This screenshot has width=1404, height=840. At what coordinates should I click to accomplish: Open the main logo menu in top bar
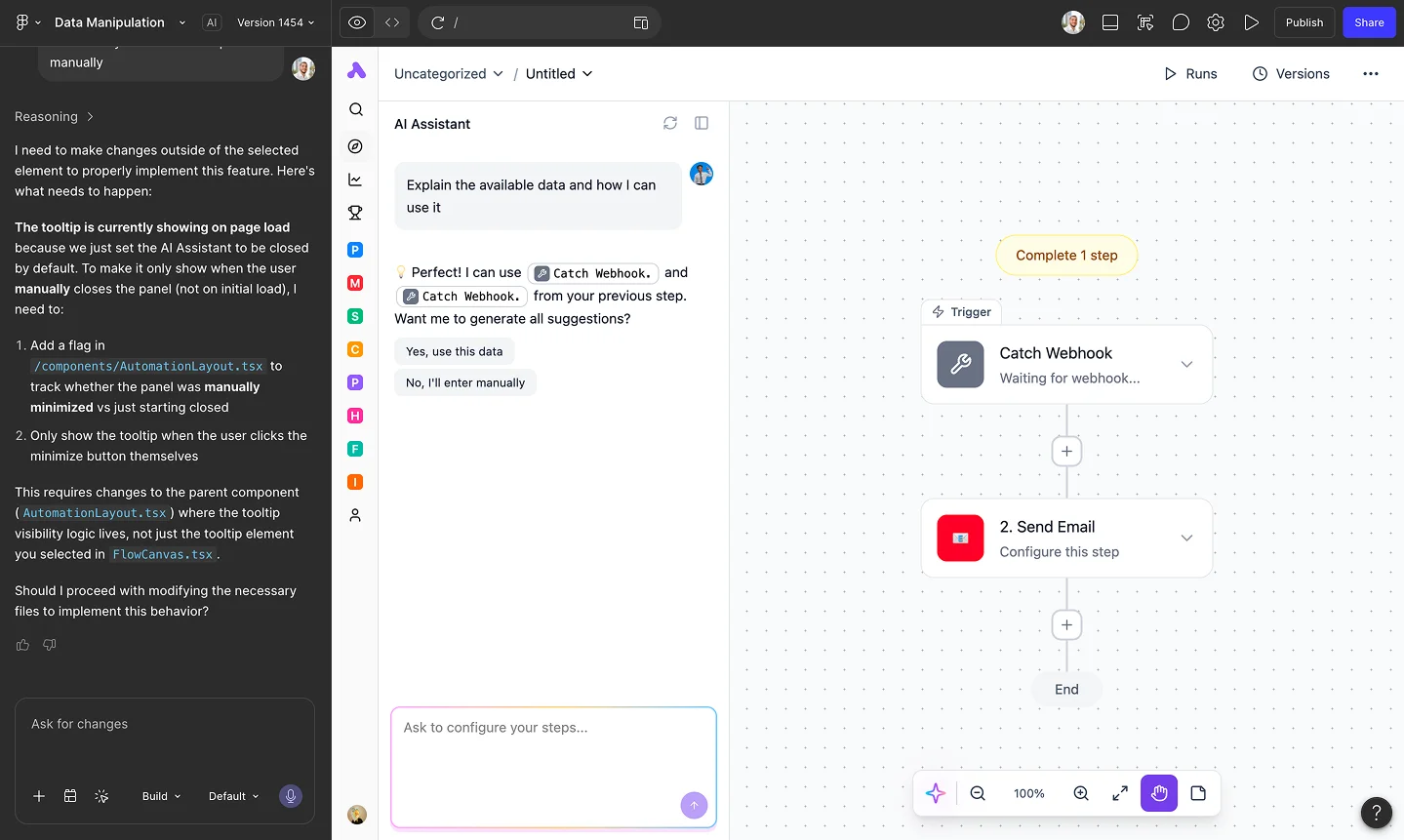(28, 22)
